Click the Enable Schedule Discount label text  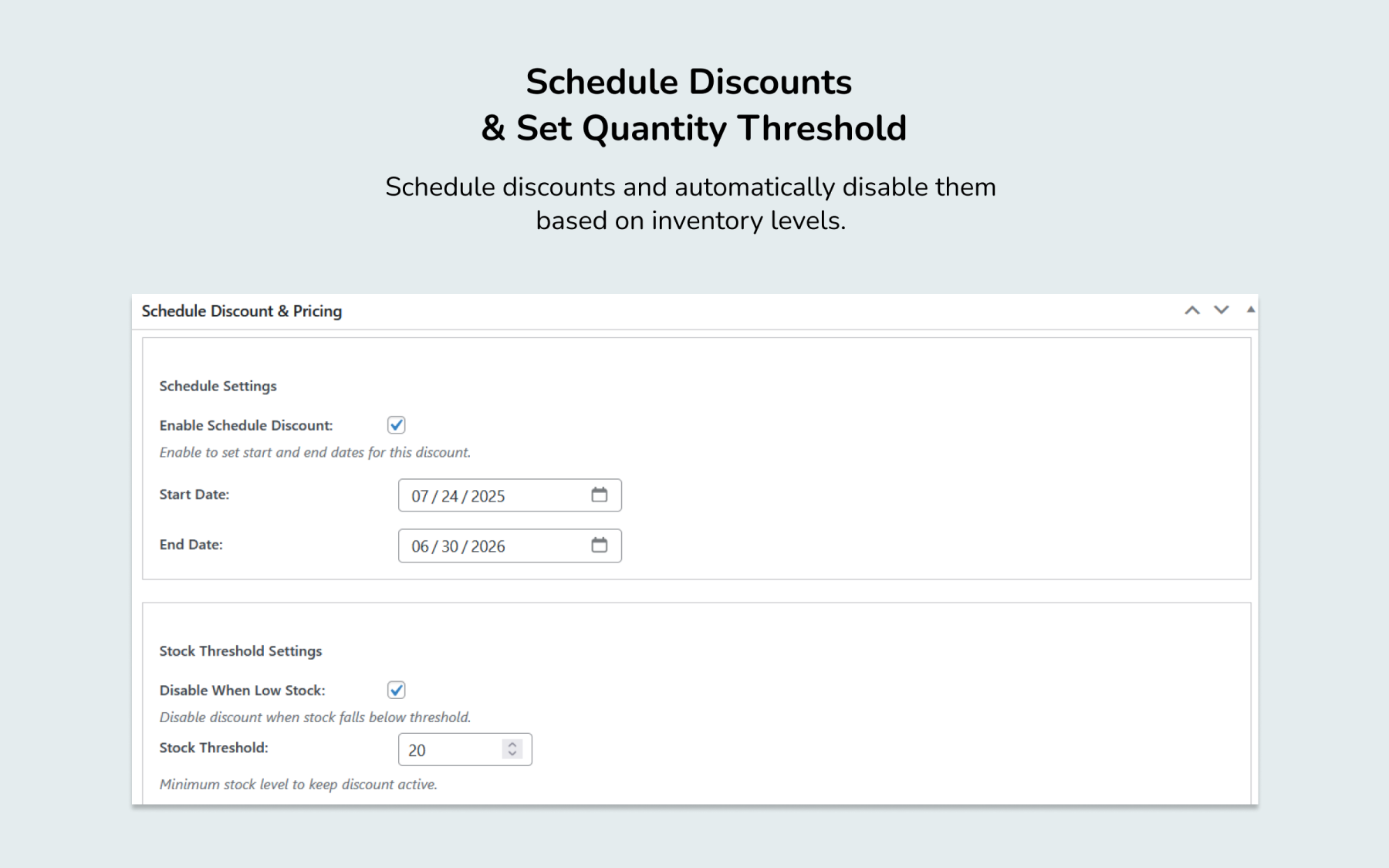pos(246,425)
